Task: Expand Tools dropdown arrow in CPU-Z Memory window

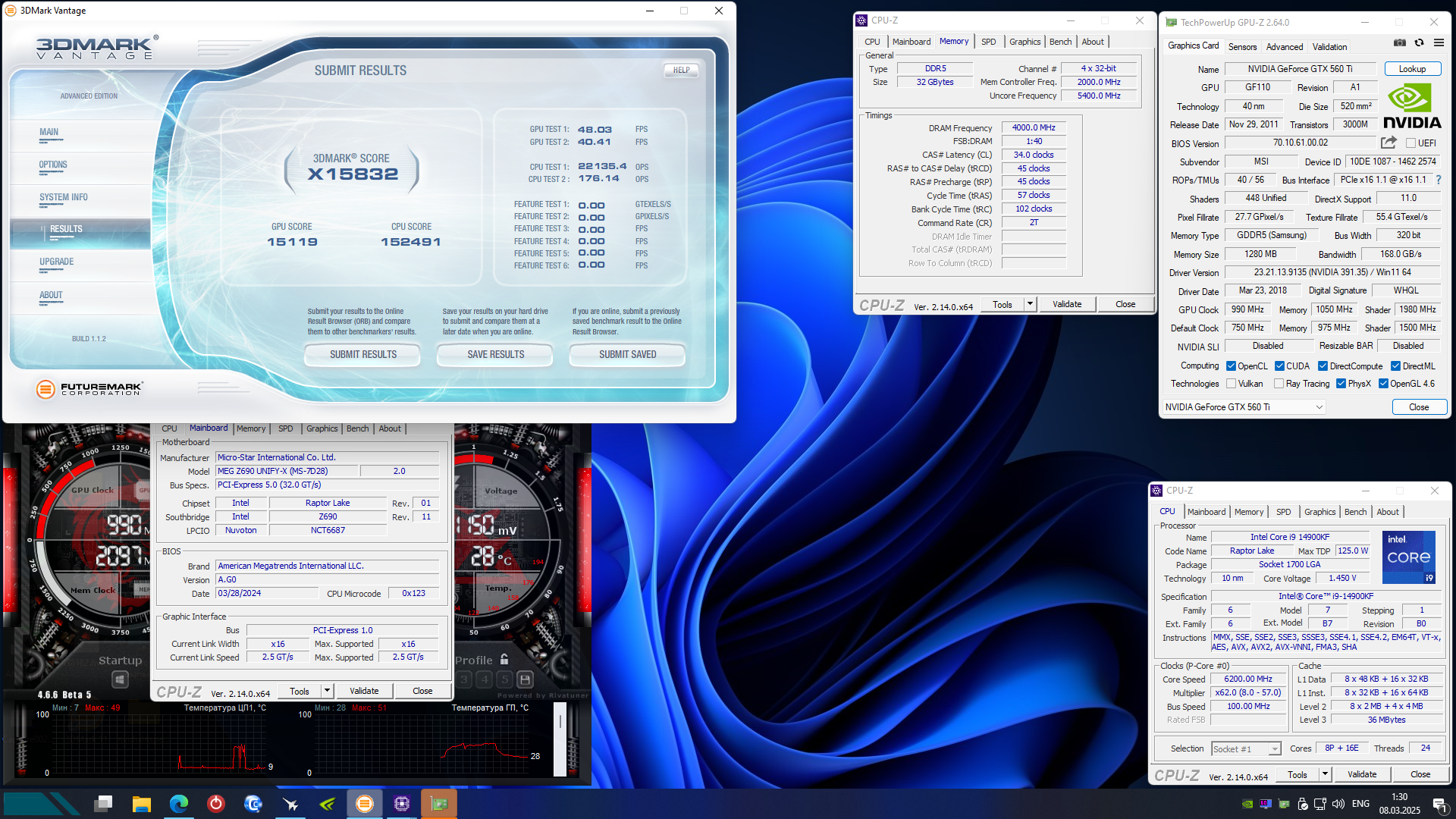Action: (1030, 304)
